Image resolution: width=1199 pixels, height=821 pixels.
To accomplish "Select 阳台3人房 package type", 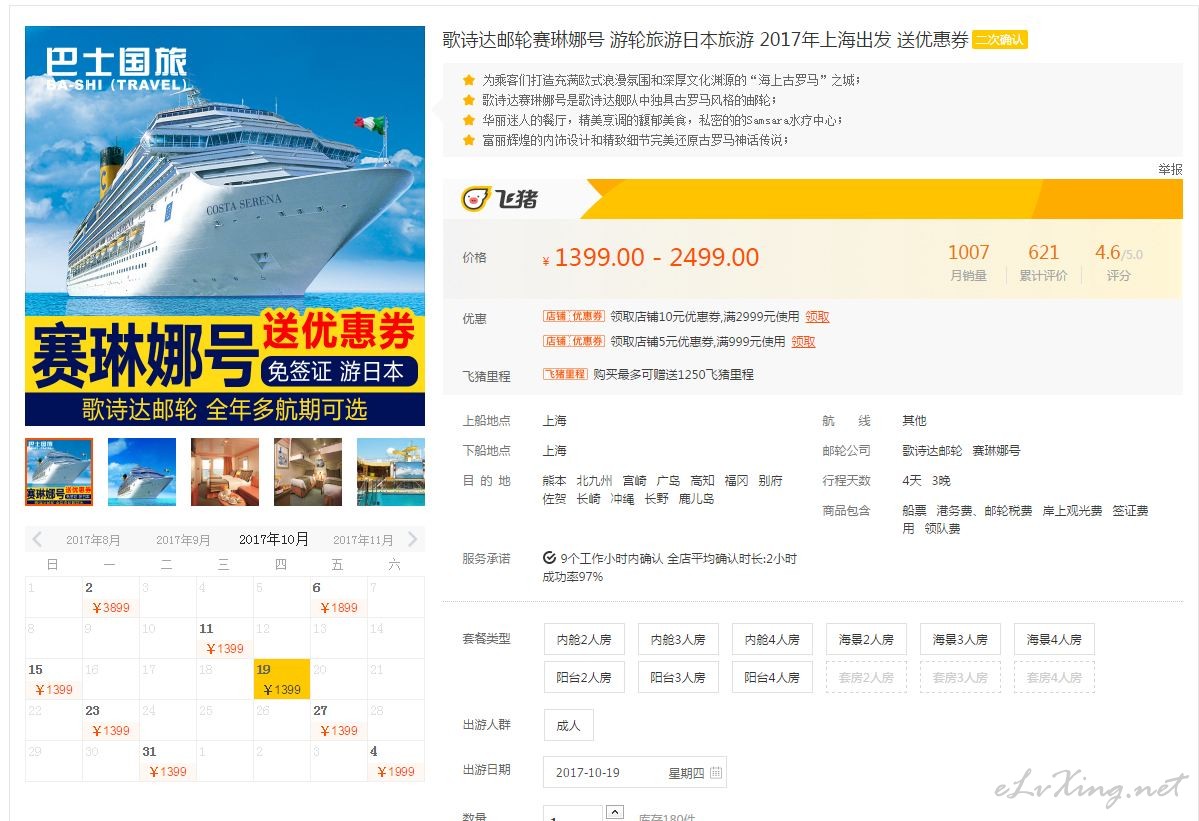I will point(678,677).
